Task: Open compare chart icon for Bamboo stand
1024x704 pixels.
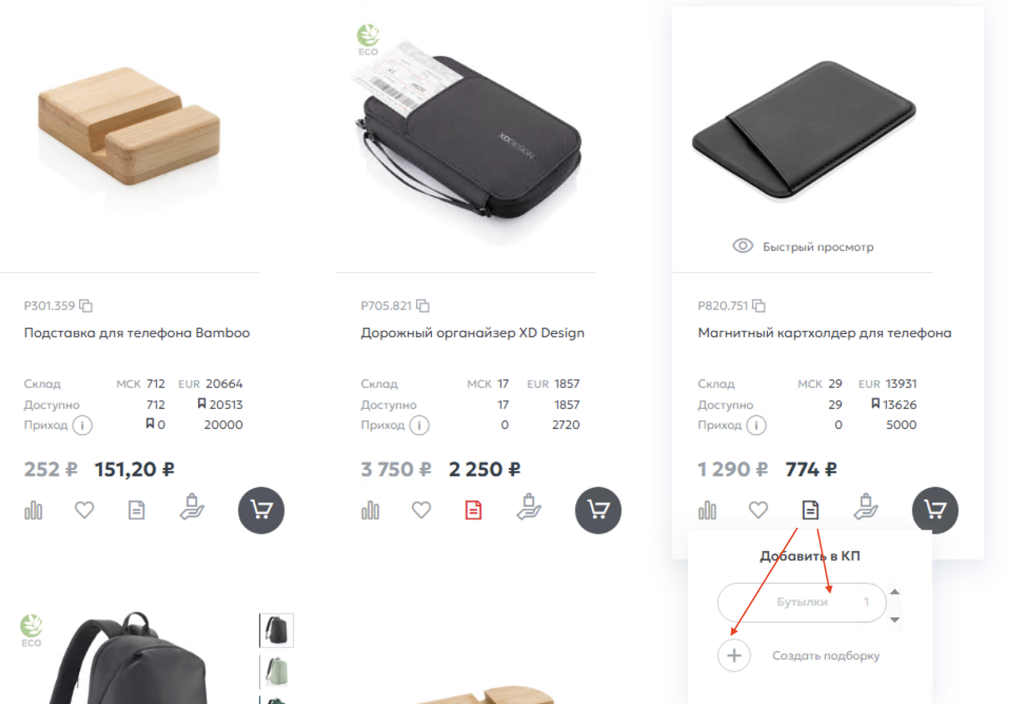Action: (x=33, y=510)
